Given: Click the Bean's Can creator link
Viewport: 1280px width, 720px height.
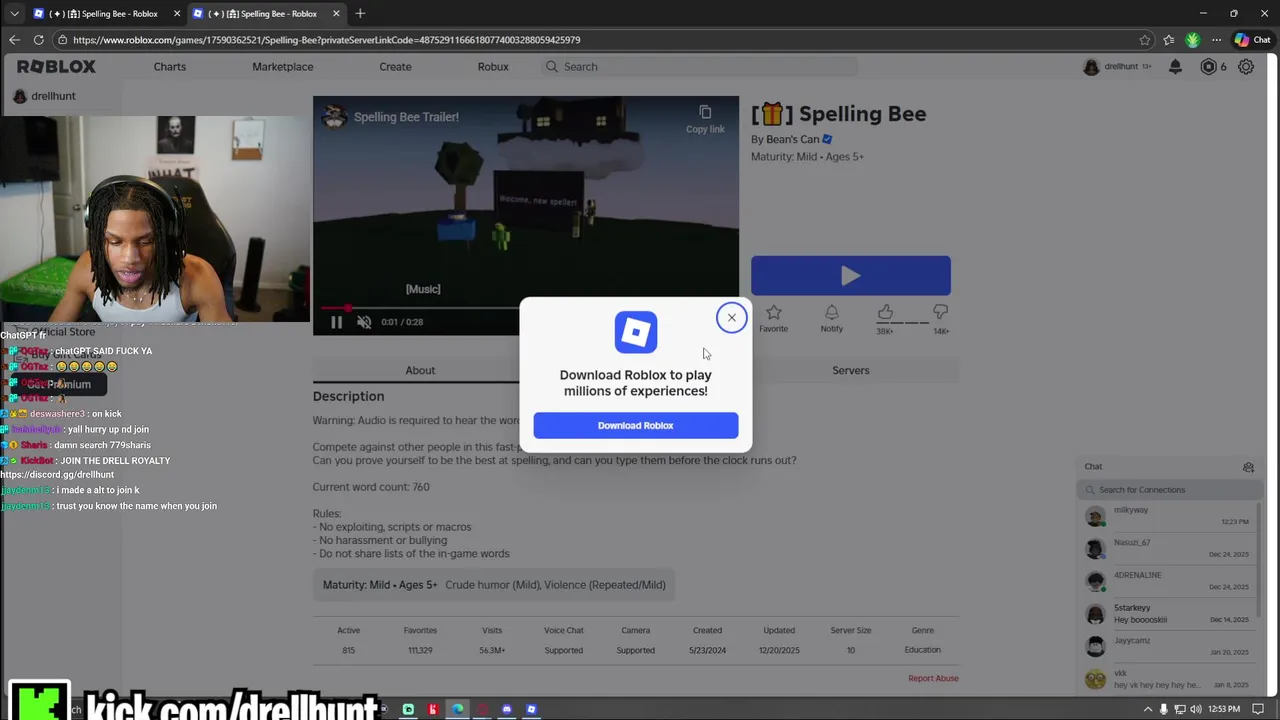Looking at the screenshot, I should pyautogui.click(x=792, y=139).
